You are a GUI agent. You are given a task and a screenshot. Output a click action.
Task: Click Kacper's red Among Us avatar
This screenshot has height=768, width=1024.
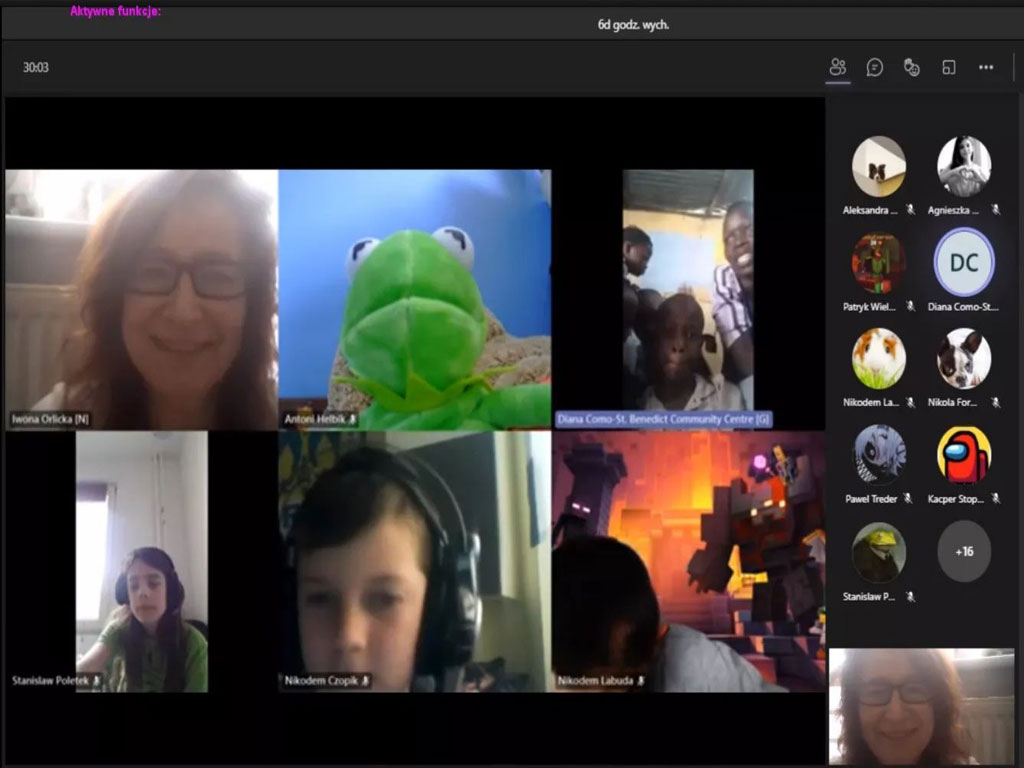coord(964,455)
